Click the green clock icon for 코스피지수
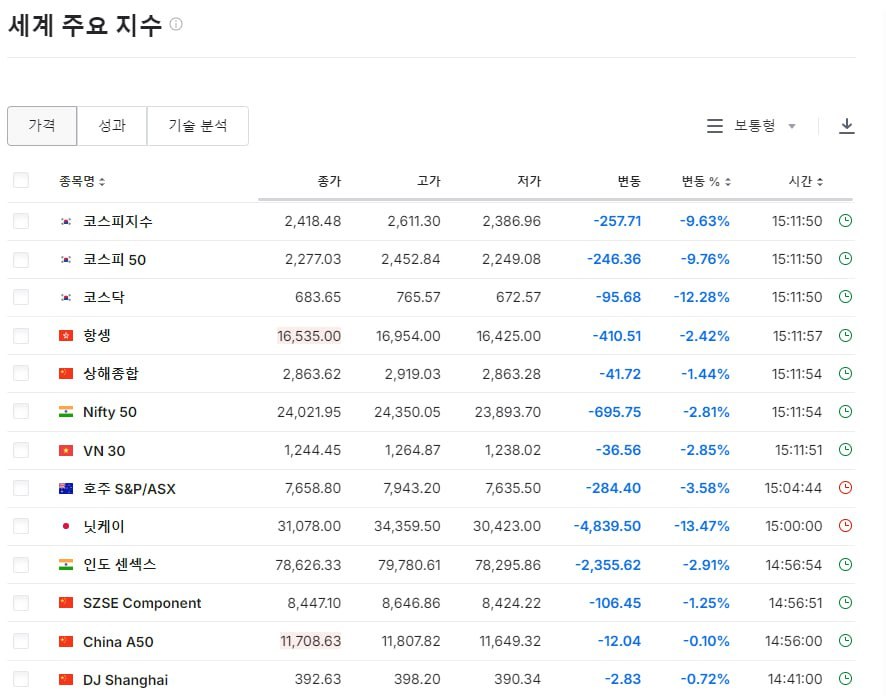886x696 pixels. [x=845, y=221]
